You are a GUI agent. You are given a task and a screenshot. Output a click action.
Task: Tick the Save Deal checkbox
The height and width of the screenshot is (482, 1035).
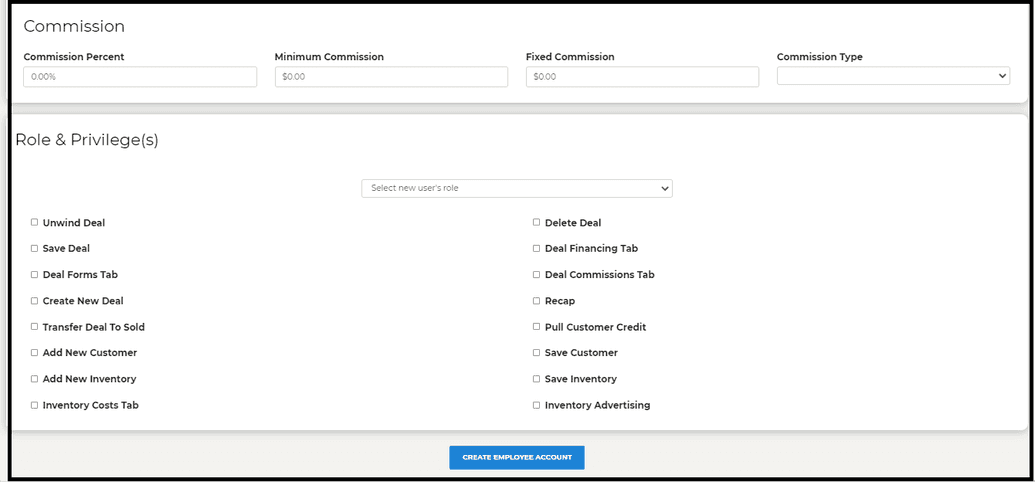coord(34,248)
